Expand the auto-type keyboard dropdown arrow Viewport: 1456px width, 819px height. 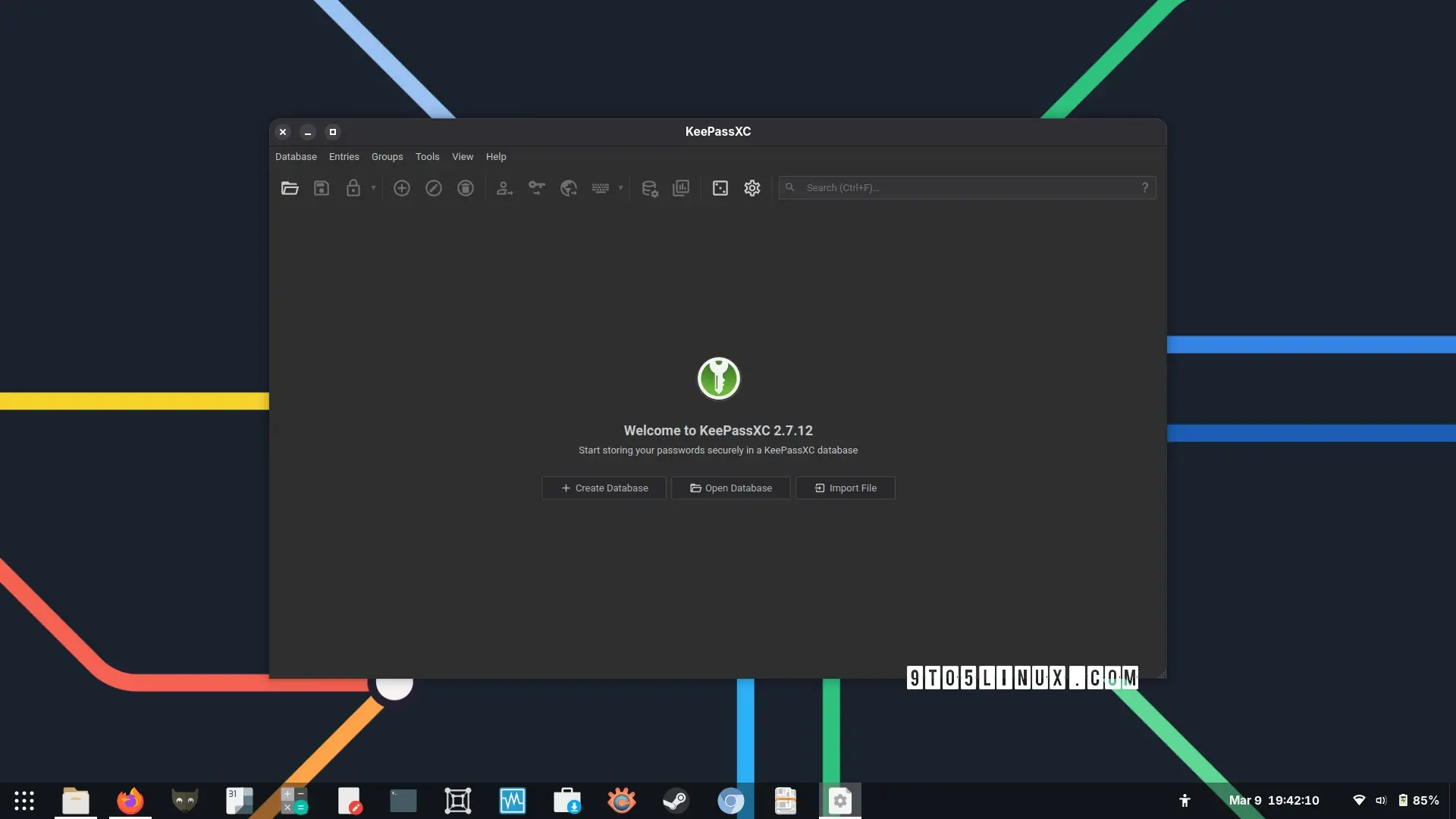(620, 188)
